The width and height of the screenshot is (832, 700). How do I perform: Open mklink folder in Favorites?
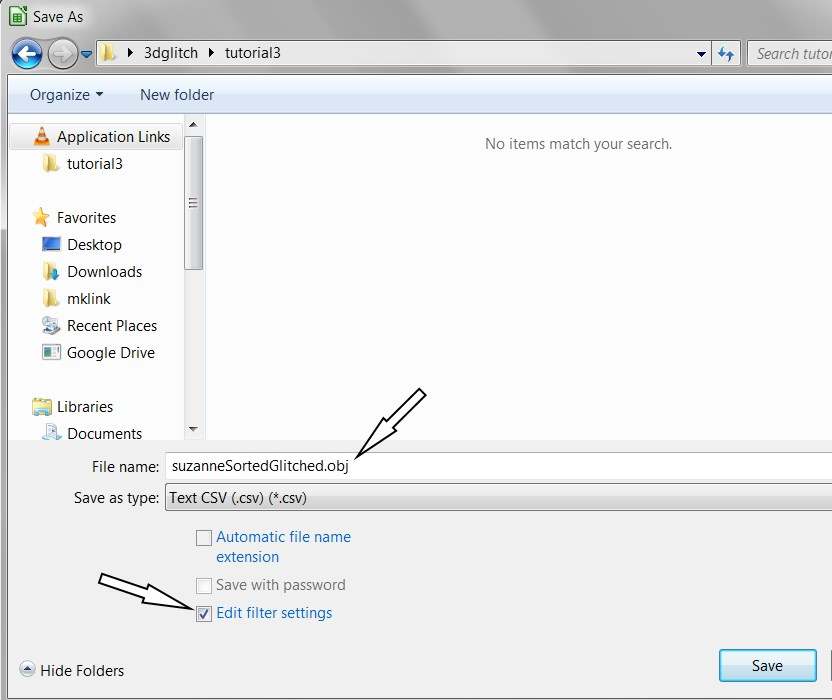[x=89, y=299]
